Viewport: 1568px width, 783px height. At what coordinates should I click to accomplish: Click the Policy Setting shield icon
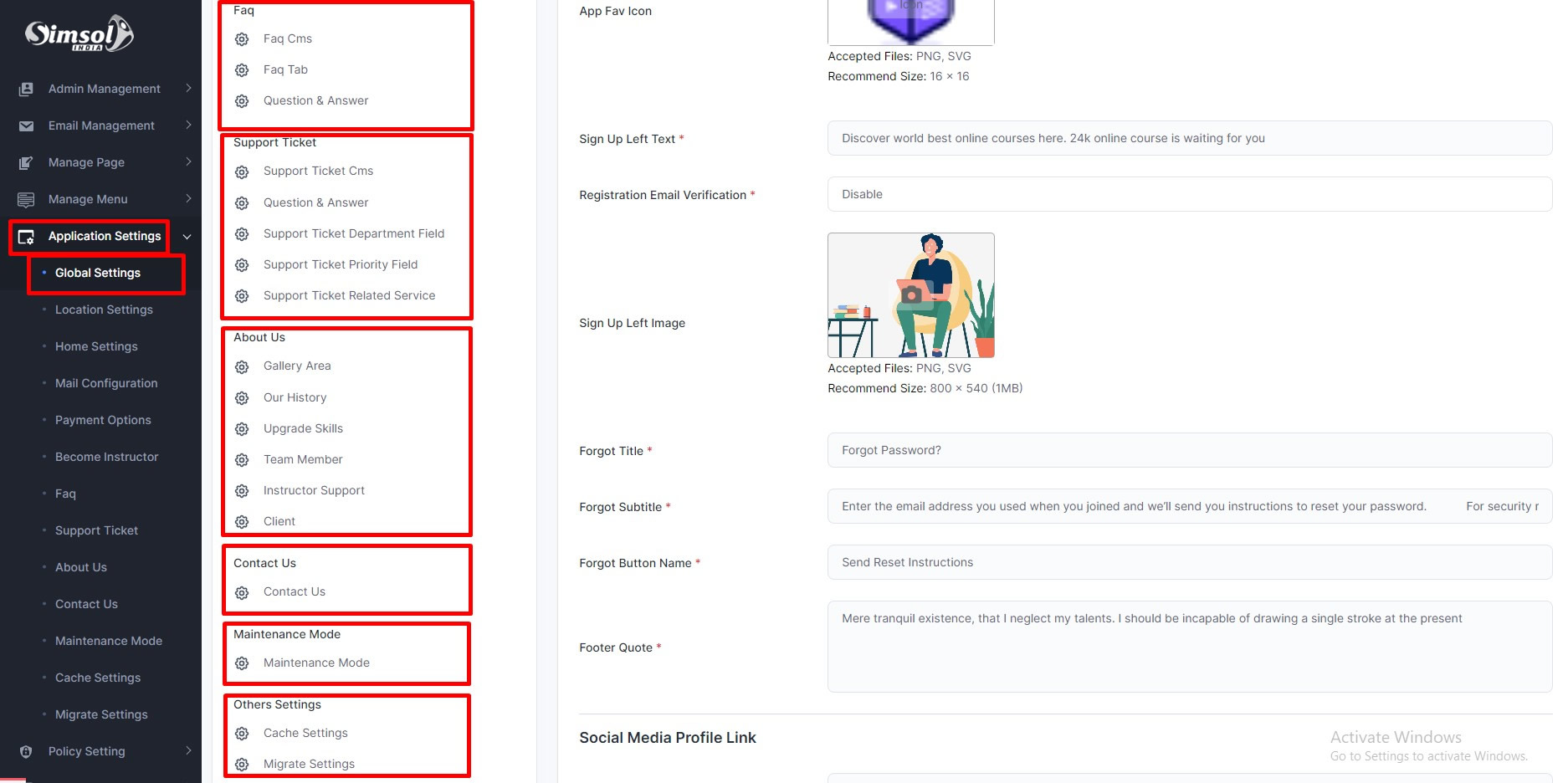[x=26, y=751]
